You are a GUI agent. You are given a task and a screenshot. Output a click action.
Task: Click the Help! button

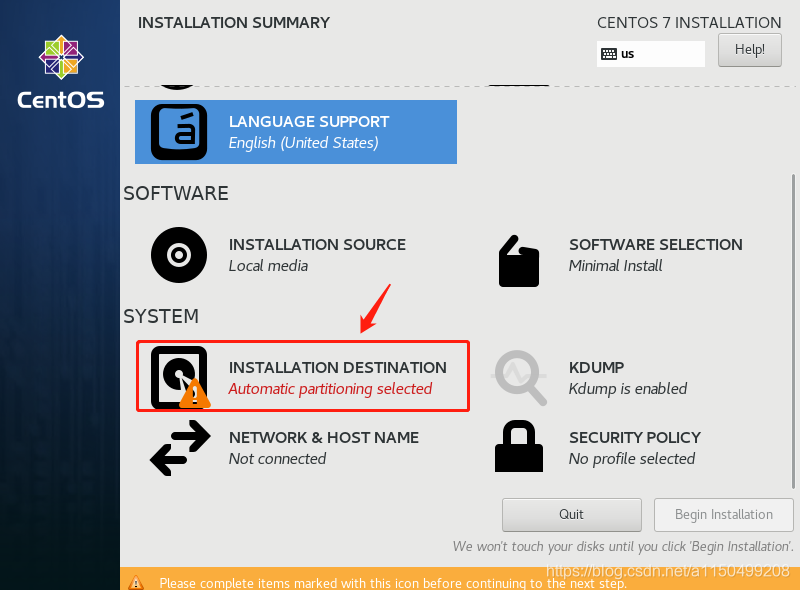[749, 50]
